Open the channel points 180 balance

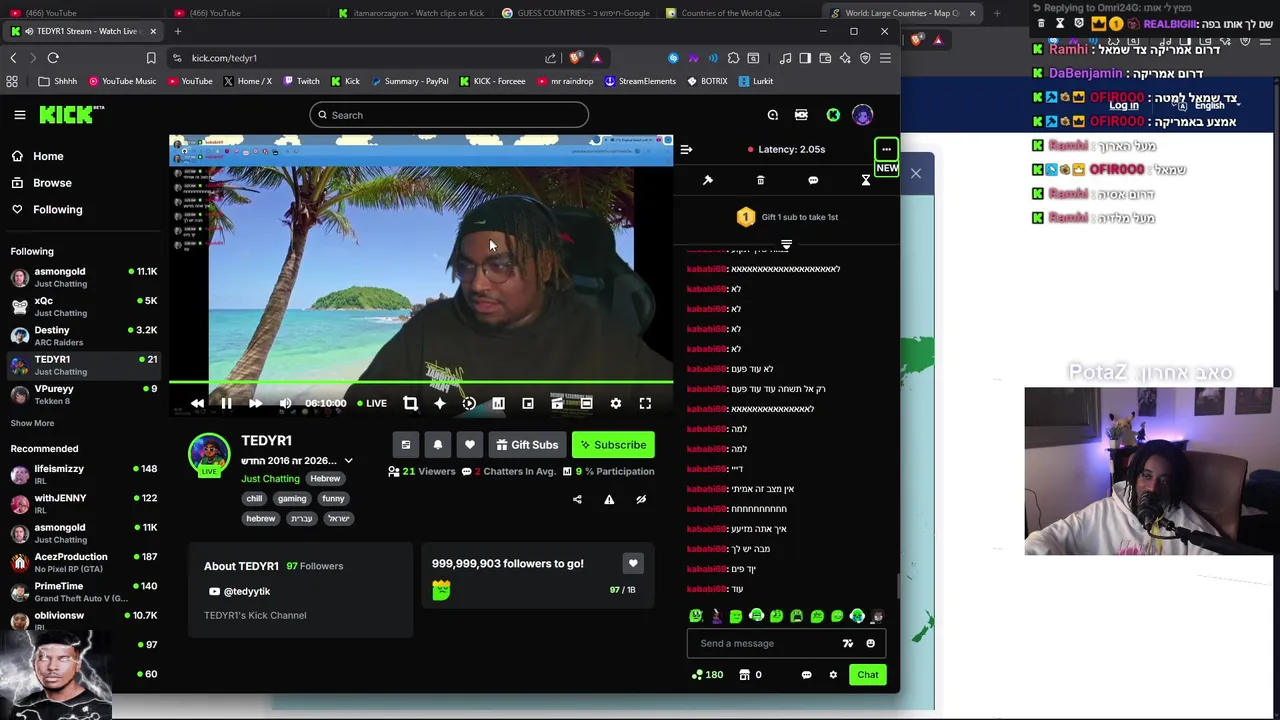click(707, 675)
